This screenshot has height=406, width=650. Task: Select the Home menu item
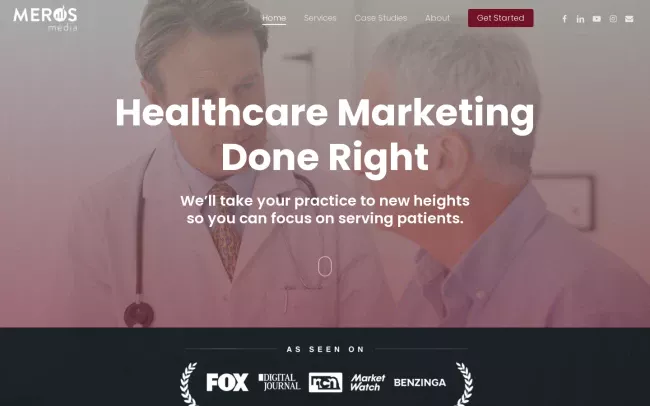pyautogui.click(x=274, y=18)
